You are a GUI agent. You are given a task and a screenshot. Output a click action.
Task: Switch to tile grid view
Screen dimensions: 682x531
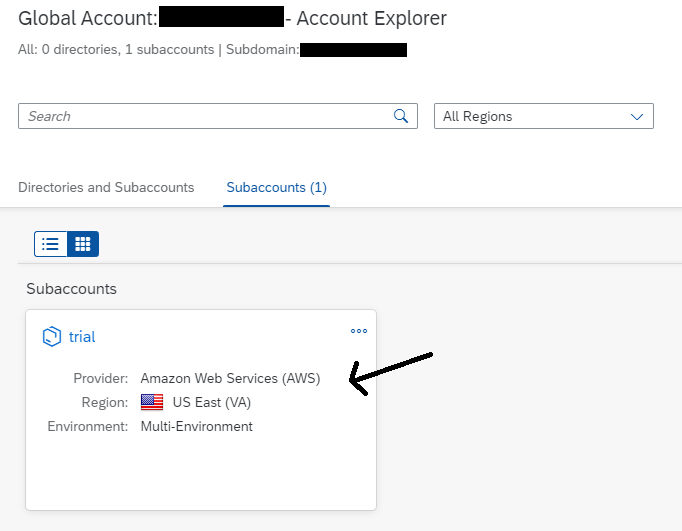[83, 244]
